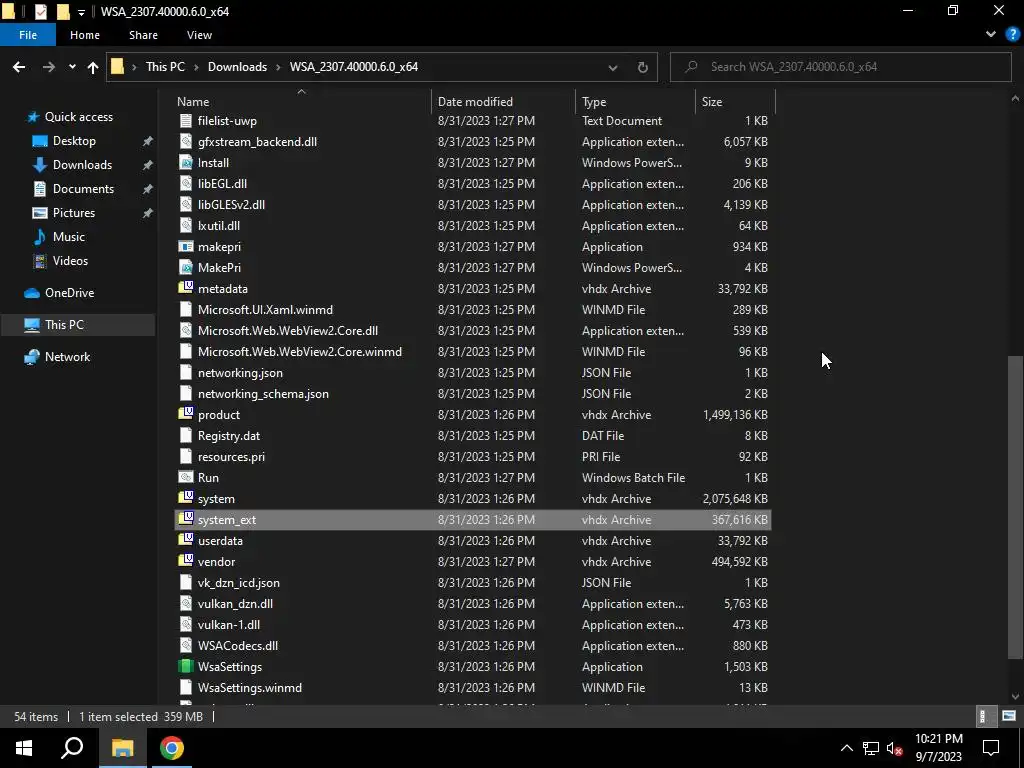Select the filelist-uwp text document icon
The image size is (1024, 768).
[186, 121]
